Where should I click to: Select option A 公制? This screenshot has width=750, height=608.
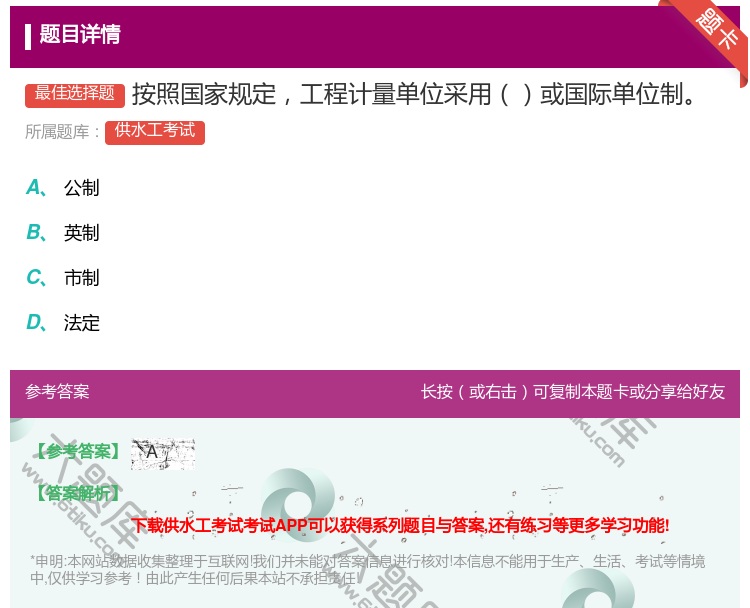point(63,188)
